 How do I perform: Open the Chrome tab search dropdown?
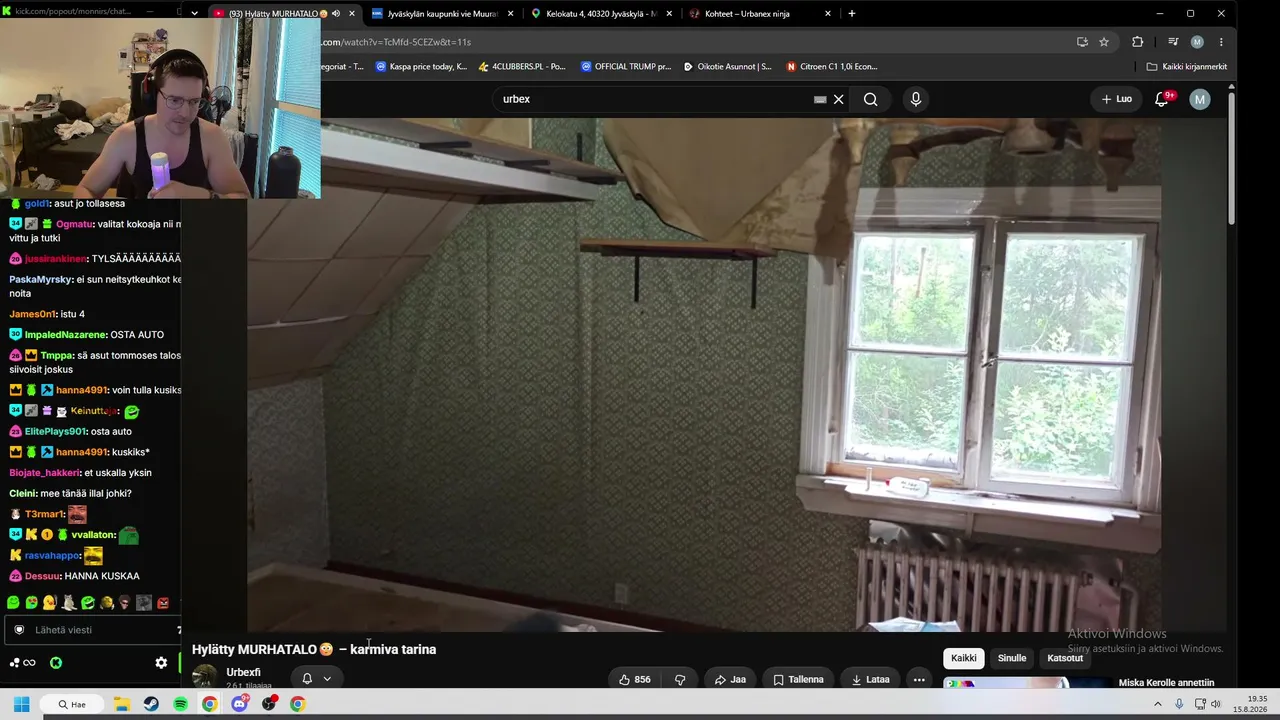tap(194, 13)
